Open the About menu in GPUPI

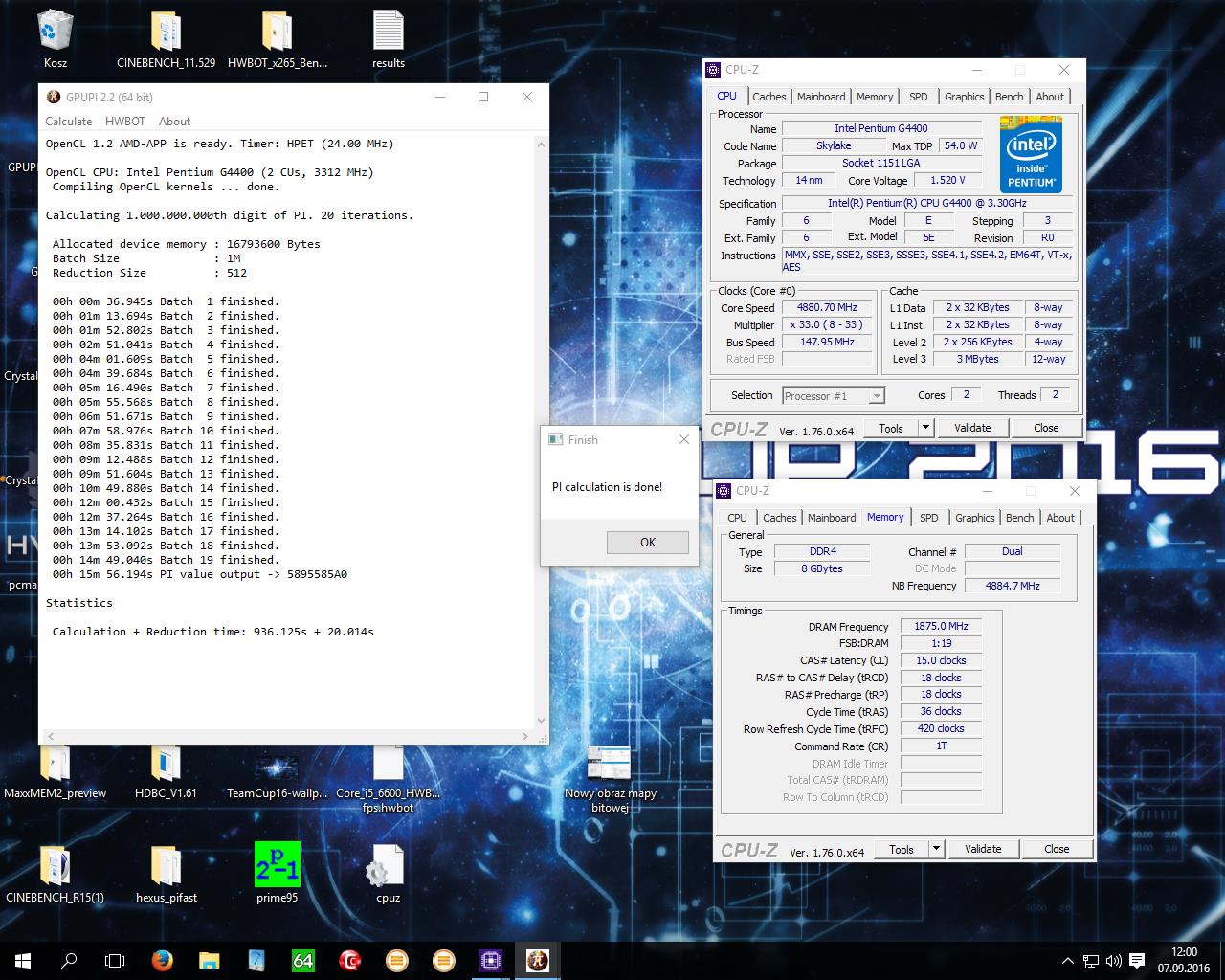coord(174,122)
